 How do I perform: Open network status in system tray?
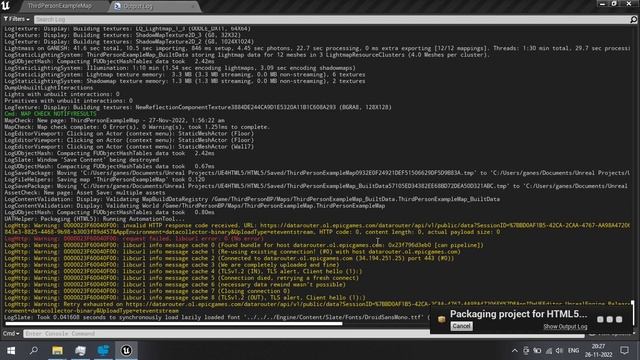[549, 351]
